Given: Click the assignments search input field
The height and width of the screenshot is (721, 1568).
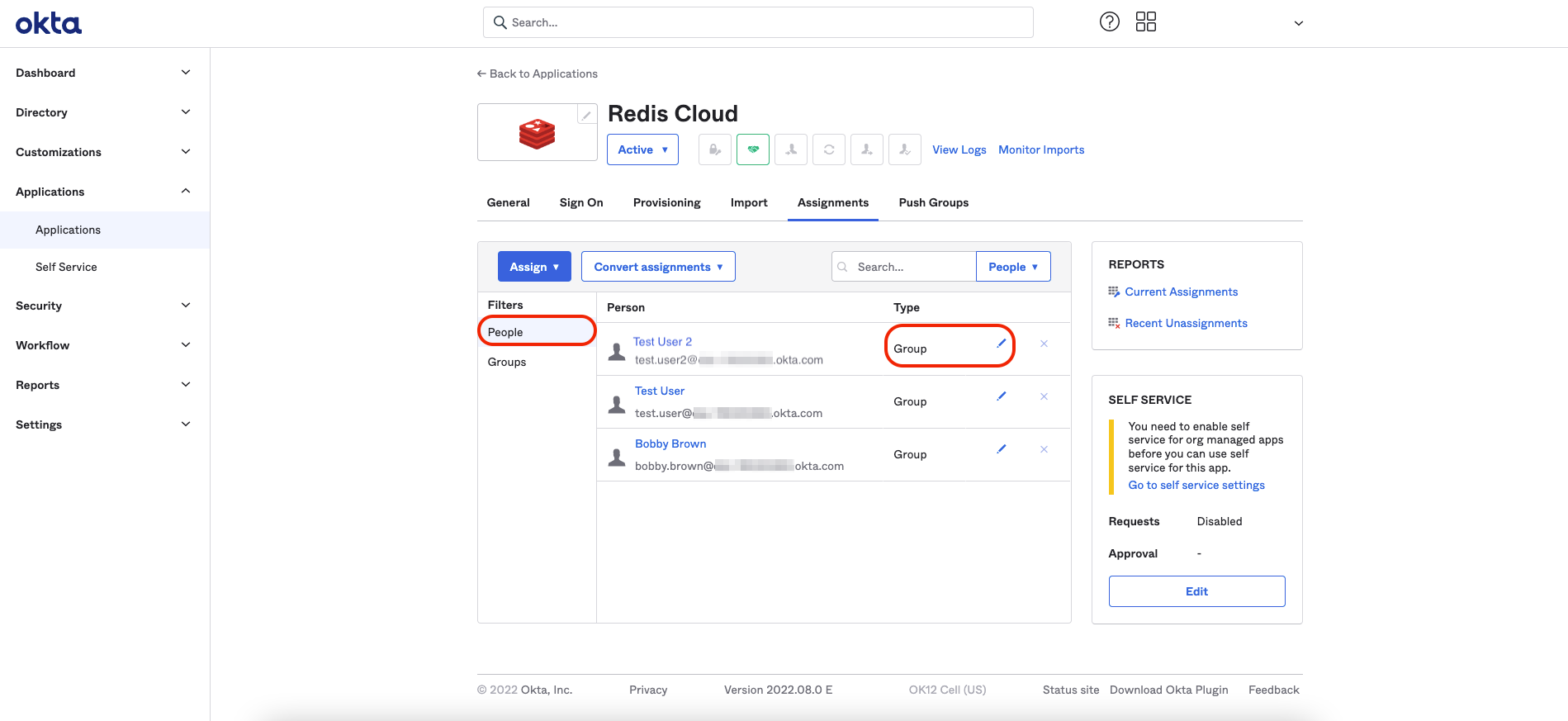Looking at the screenshot, I should 908,267.
